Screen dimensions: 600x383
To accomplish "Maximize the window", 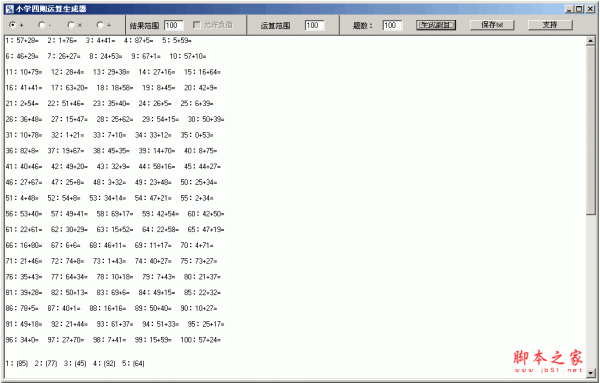I will point(579,9).
